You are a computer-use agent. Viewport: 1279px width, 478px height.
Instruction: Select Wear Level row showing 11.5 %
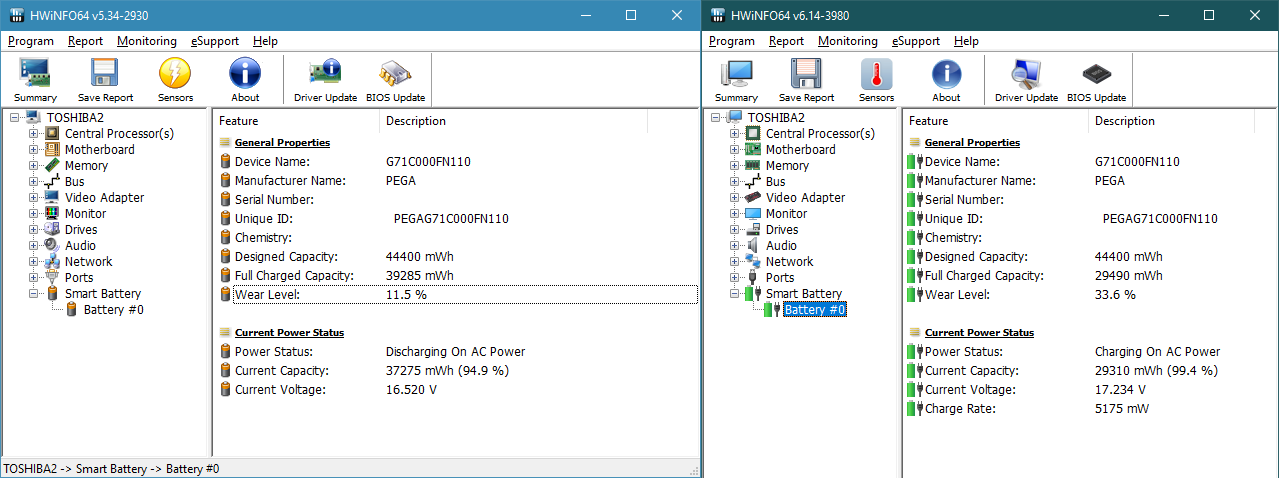tap(458, 295)
